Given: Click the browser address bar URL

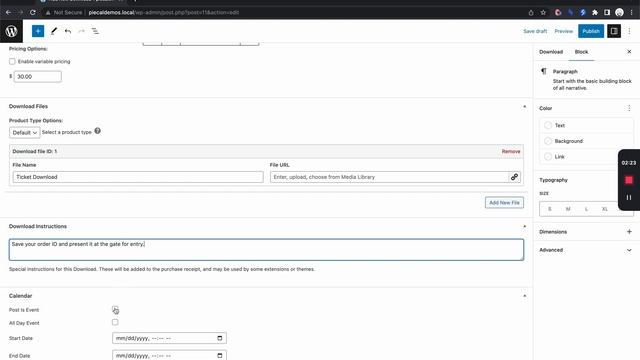Looking at the screenshot, I should [x=163, y=12].
